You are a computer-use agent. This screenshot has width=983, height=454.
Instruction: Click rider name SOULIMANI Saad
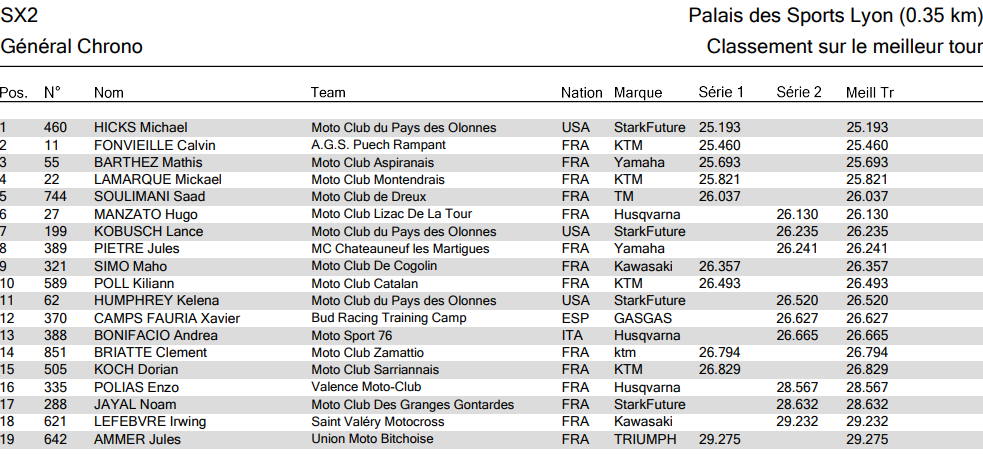(x=149, y=197)
